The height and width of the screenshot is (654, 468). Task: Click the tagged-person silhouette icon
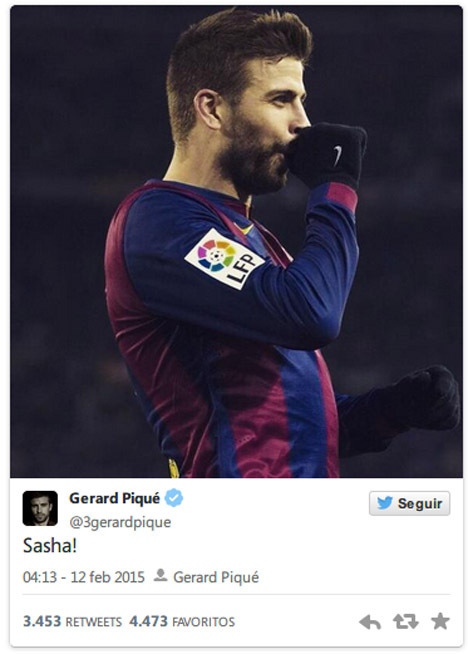click(x=160, y=576)
